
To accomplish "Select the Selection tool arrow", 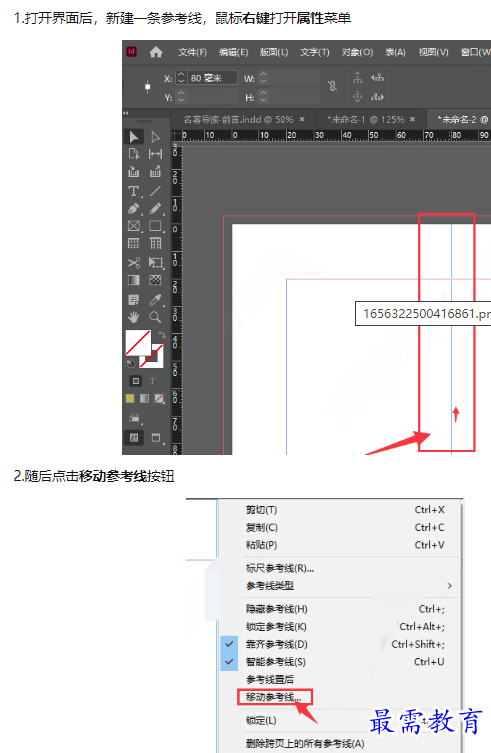I will pyautogui.click(x=134, y=137).
